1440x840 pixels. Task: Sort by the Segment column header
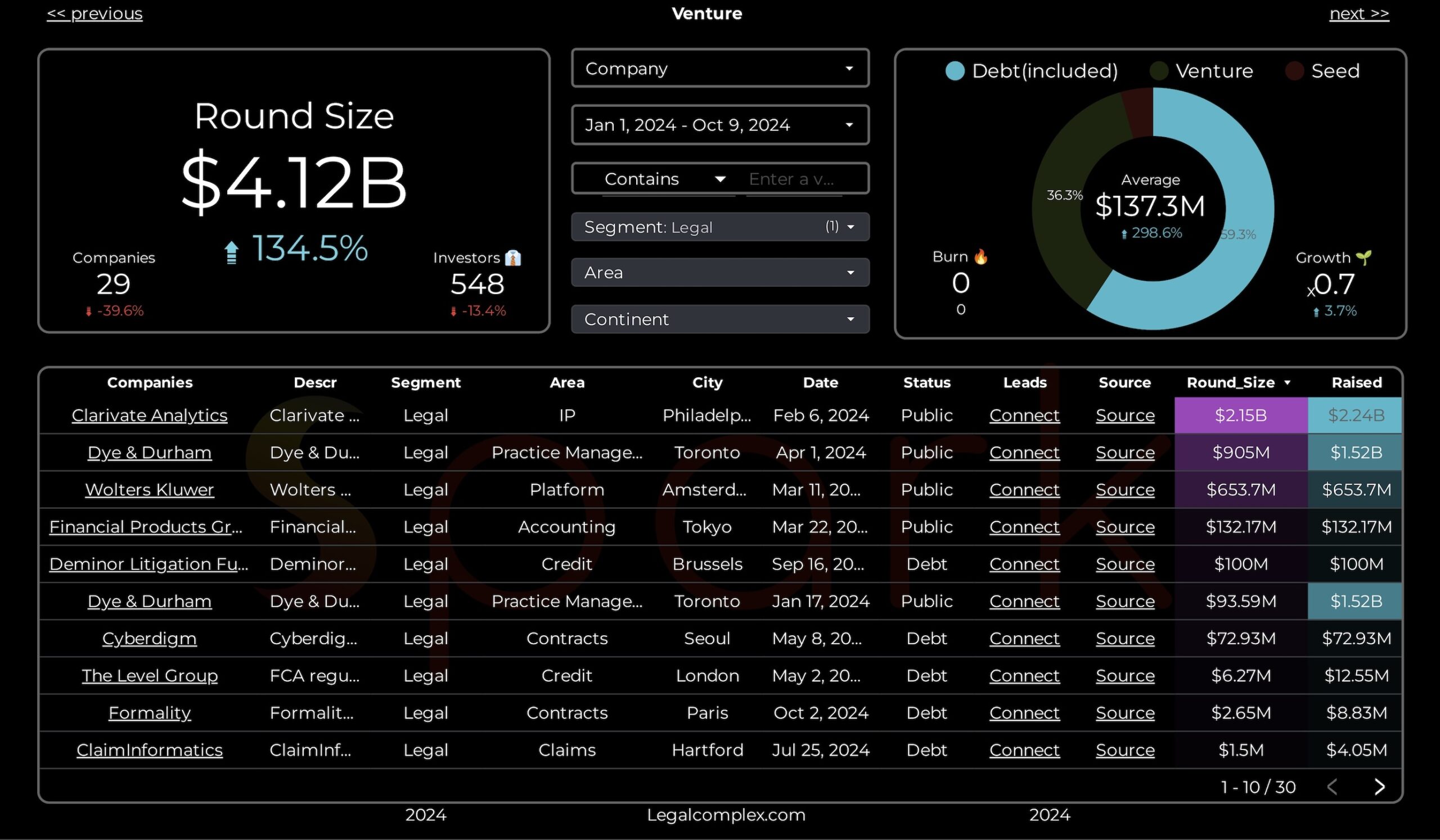(426, 382)
